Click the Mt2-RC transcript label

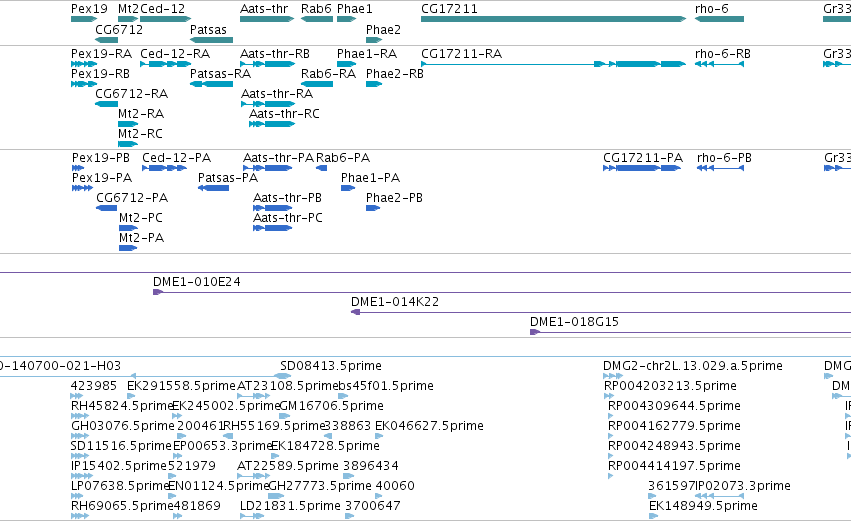(140, 134)
